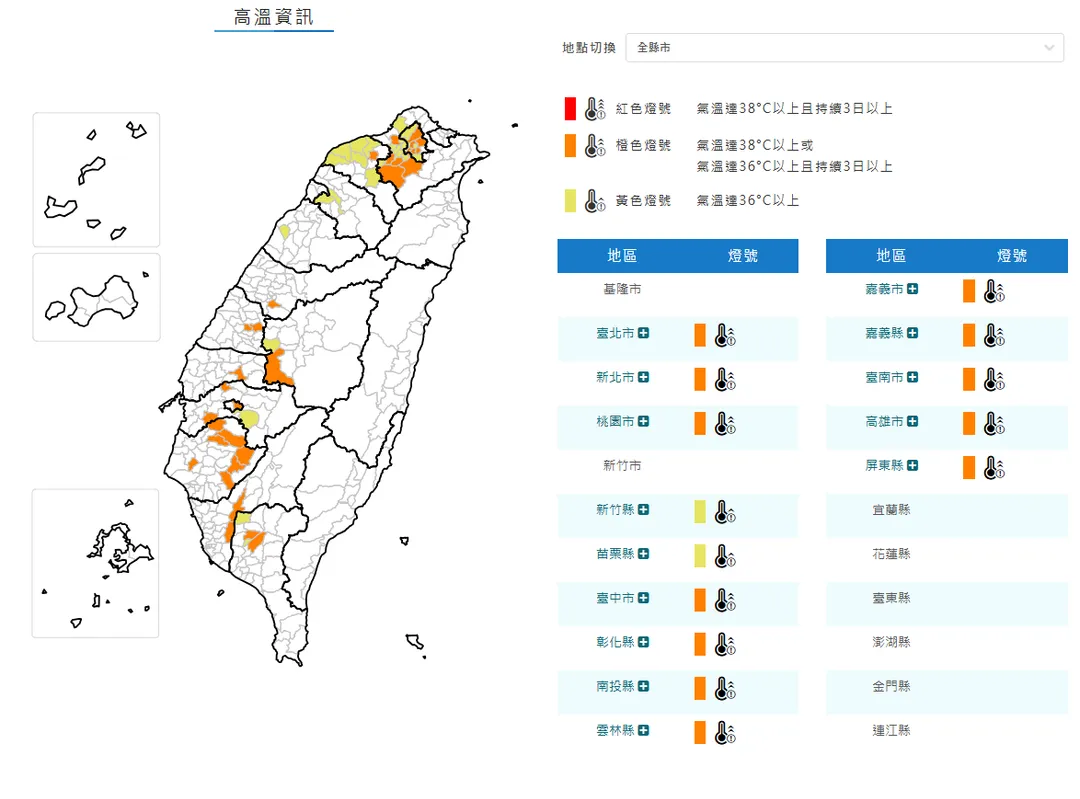The image size is (1080, 799).
Task: Click thermometer icon in 高雄市 row
Action: pyautogui.click(x=995, y=424)
